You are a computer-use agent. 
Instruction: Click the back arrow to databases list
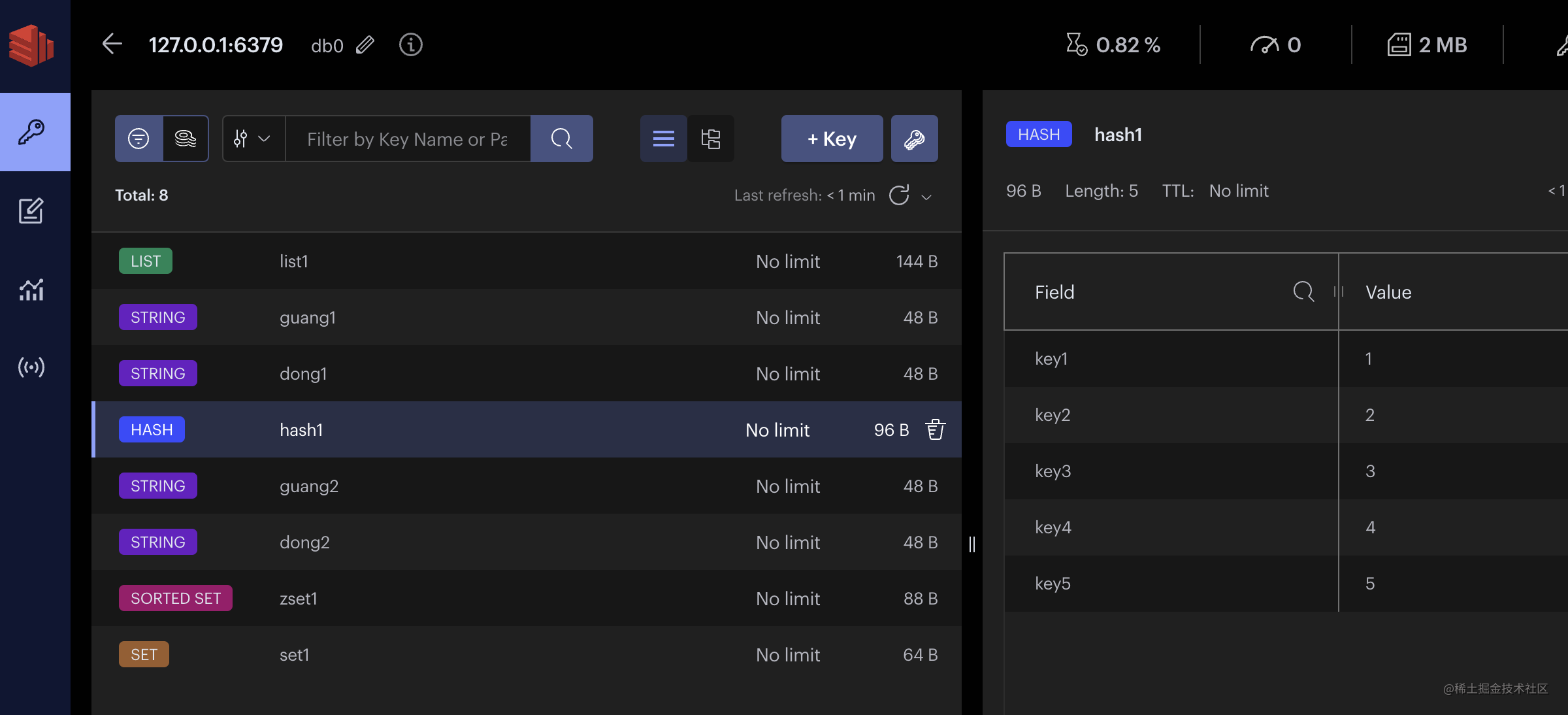coord(112,44)
